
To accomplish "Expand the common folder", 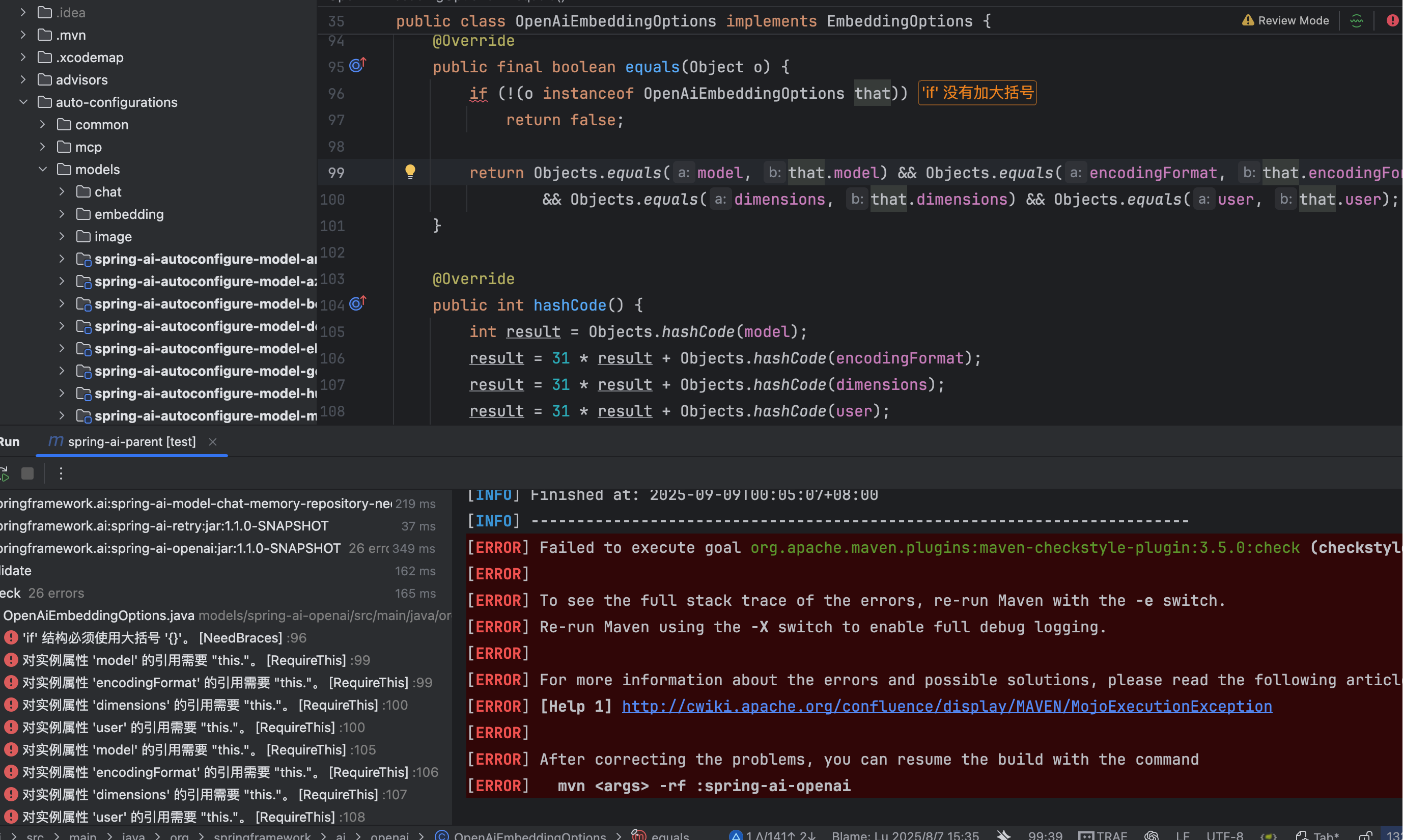I will [x=42, y=125].
